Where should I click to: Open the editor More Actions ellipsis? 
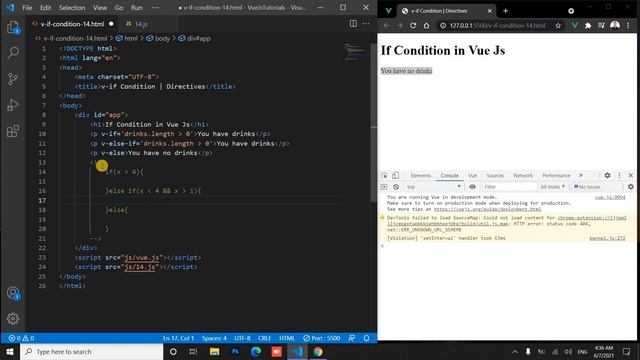[x=366, y=24]
